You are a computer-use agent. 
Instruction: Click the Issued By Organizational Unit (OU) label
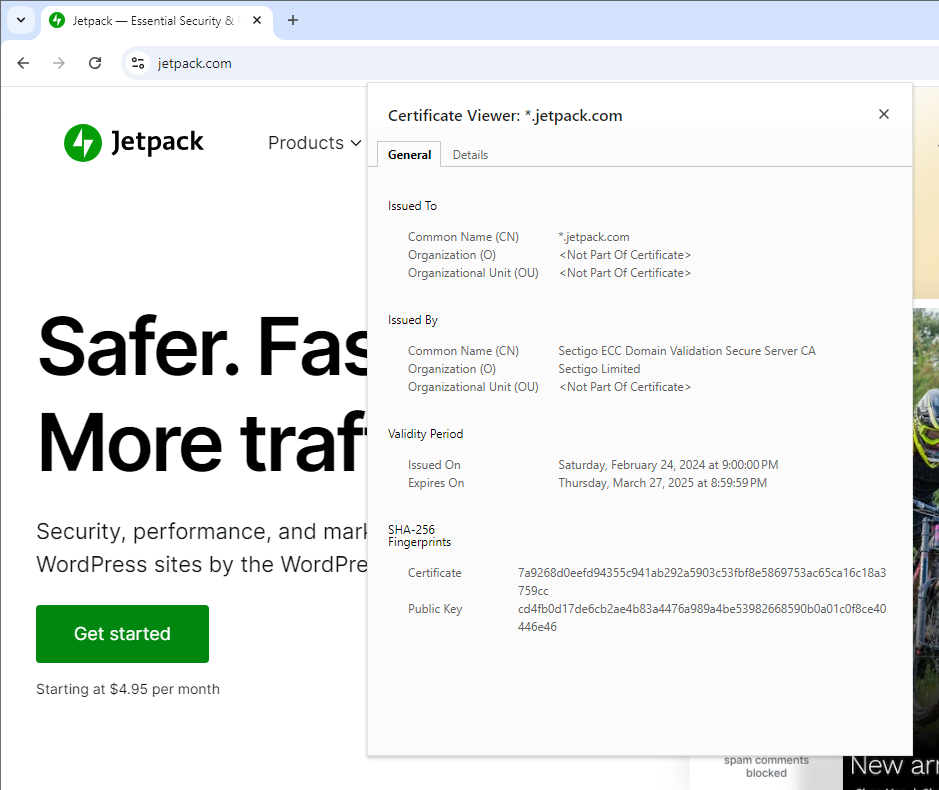click(x=473, y=386)
